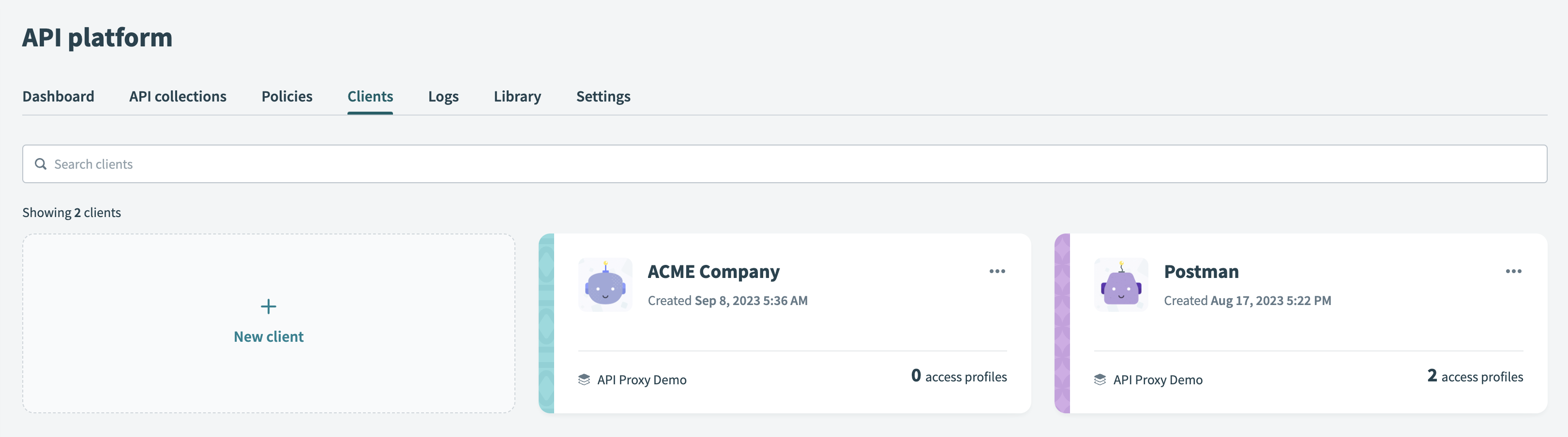Click the New client button
This screenshot has width=1568, height=437.
point(268,336)
